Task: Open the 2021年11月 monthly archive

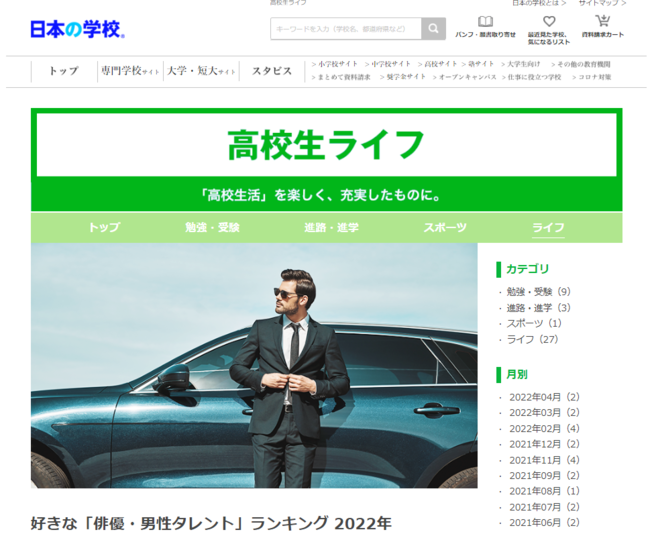Action: coord(544,460)
